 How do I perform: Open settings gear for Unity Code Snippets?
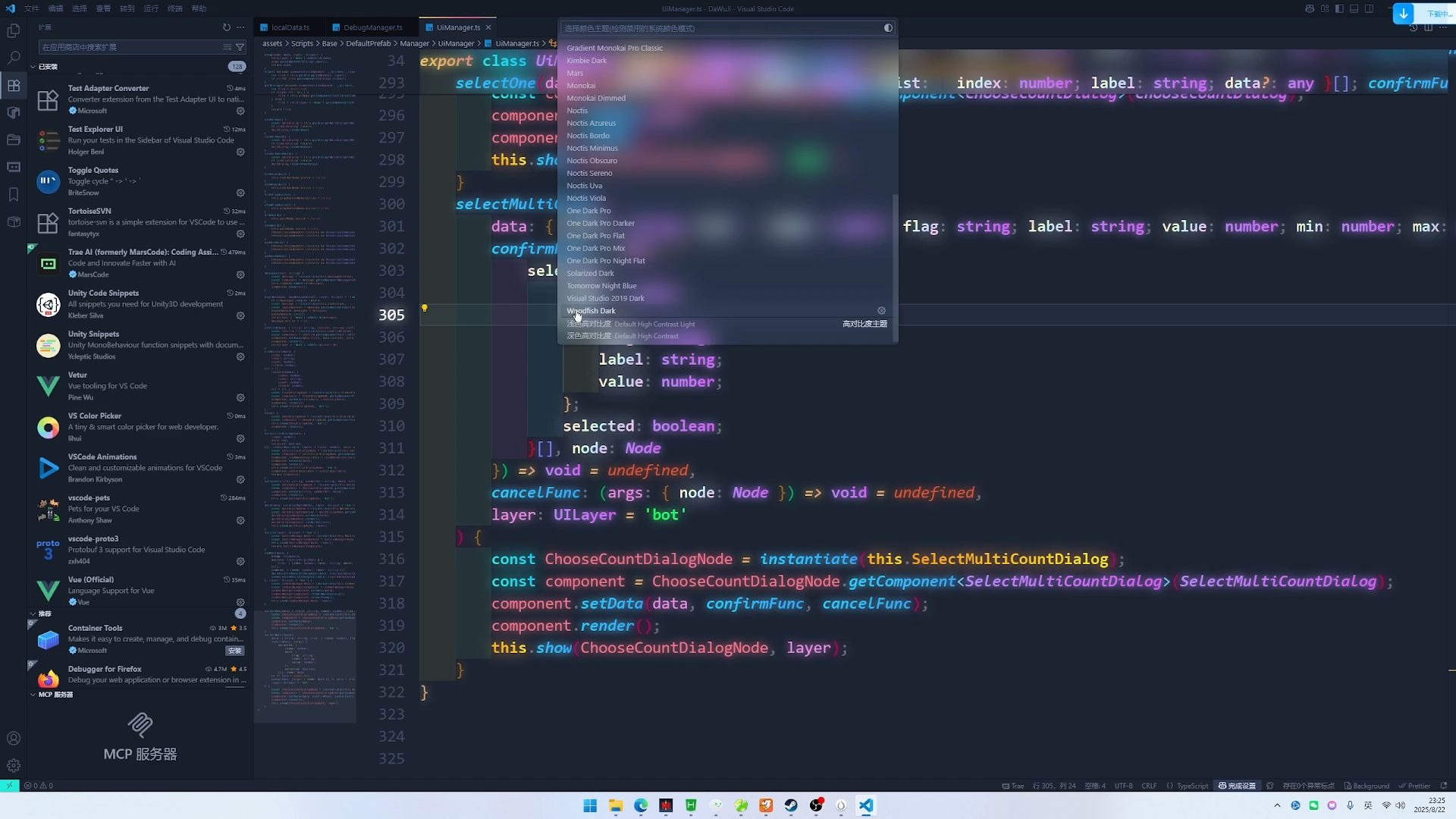240,315
